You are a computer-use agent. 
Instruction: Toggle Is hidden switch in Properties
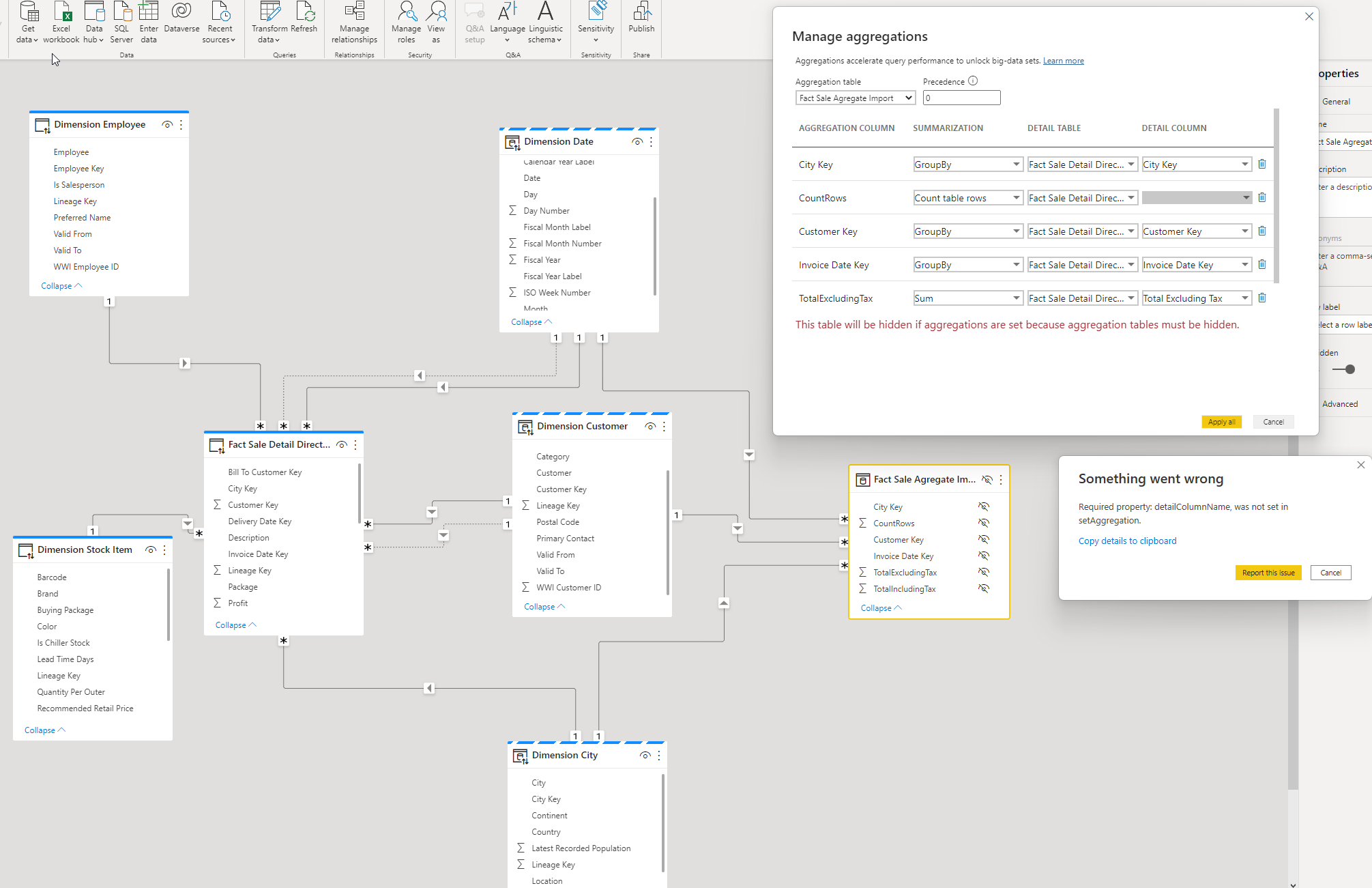[1343, 369]
